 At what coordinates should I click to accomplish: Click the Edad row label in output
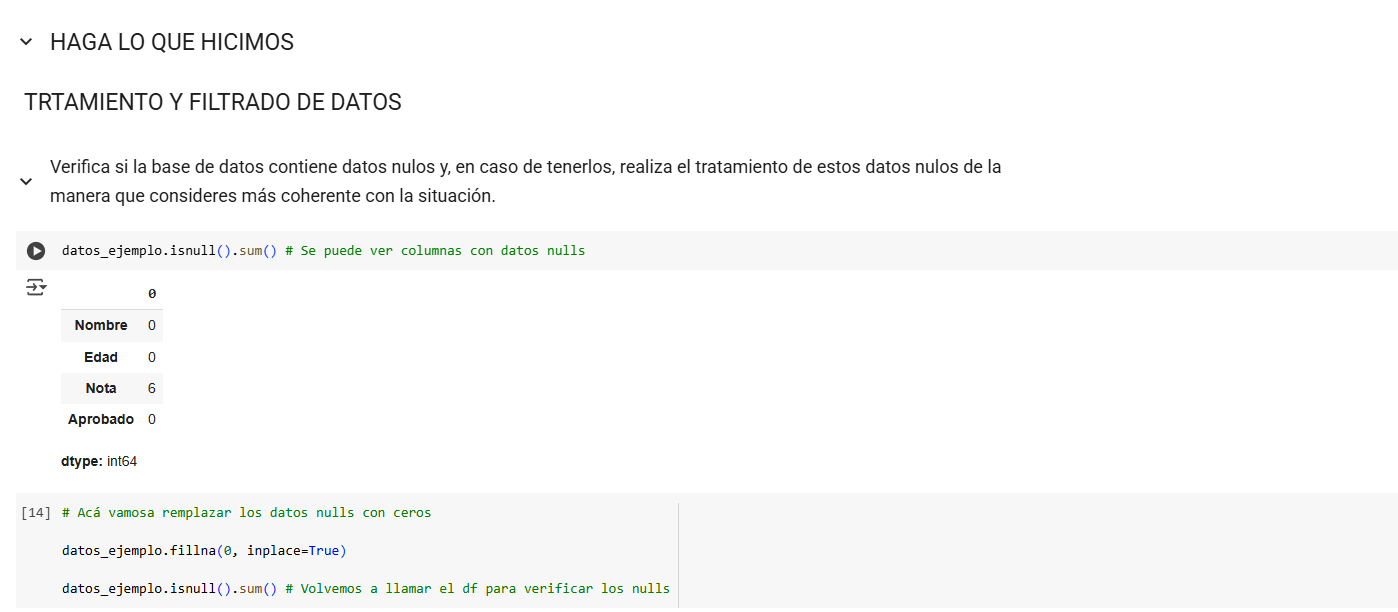(x=101, y=357)
